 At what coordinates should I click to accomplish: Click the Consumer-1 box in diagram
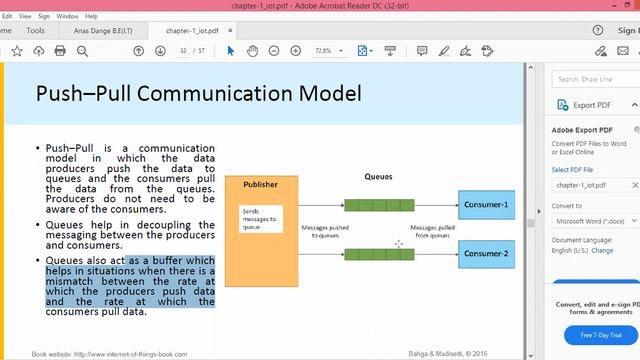486,205
